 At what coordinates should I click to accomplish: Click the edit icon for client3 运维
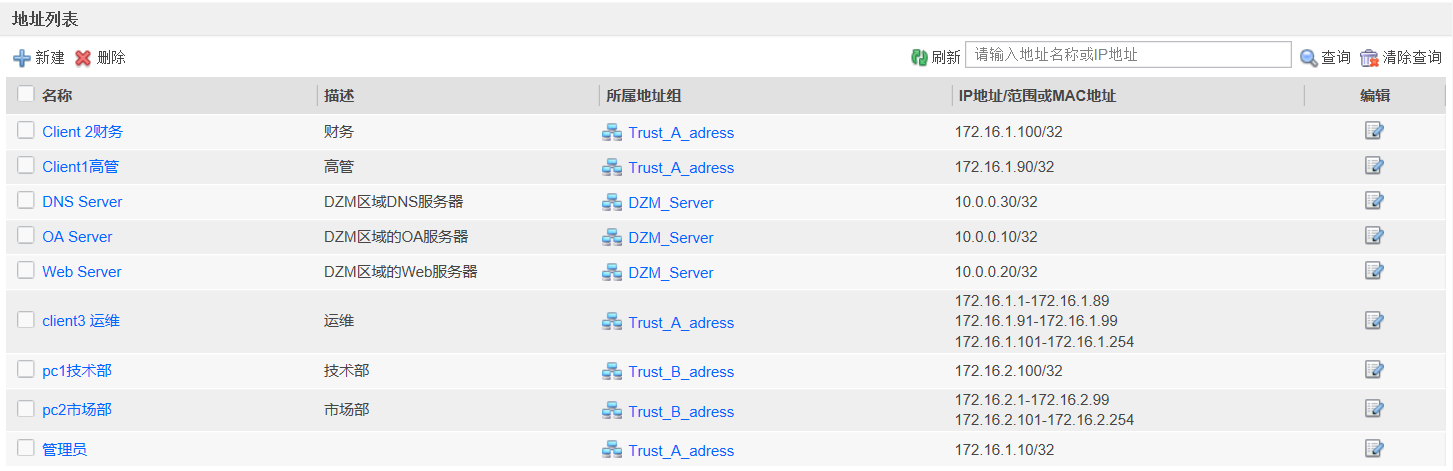click(x=1374, y=321)
